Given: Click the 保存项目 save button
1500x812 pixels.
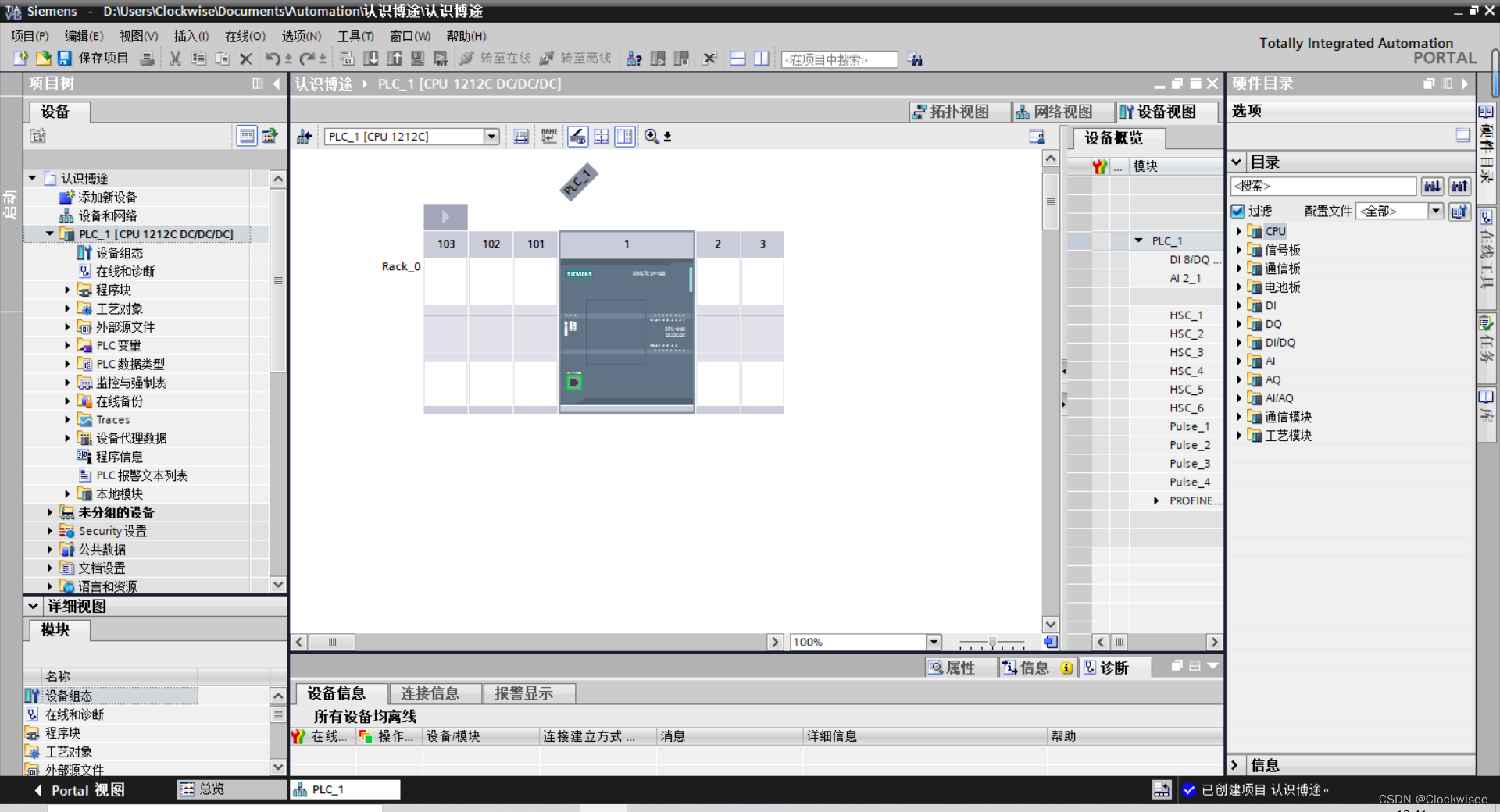Looking at the screenshot, I should [x=93, y=59].
